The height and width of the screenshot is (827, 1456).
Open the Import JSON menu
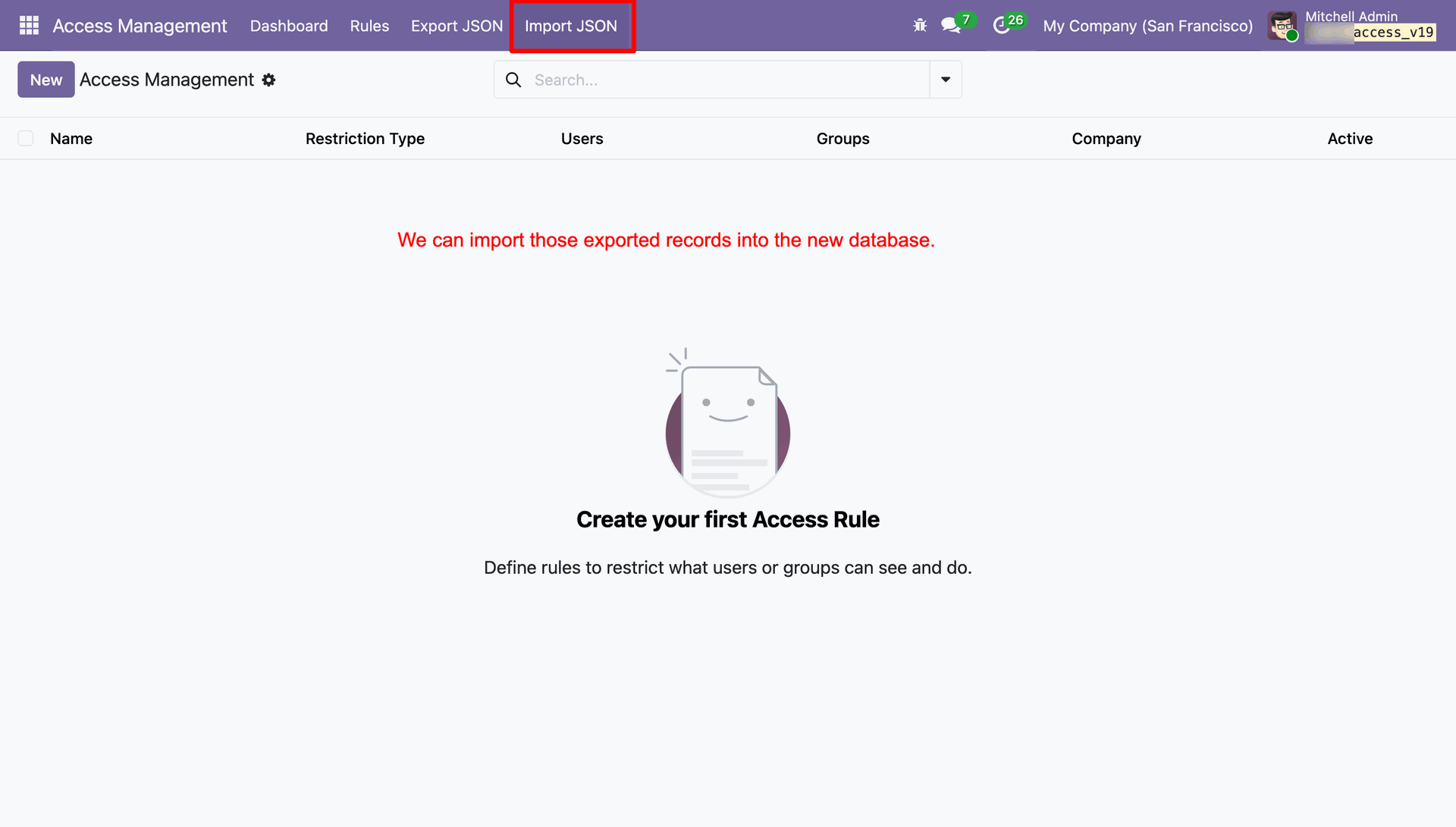[x=571, y=26]
